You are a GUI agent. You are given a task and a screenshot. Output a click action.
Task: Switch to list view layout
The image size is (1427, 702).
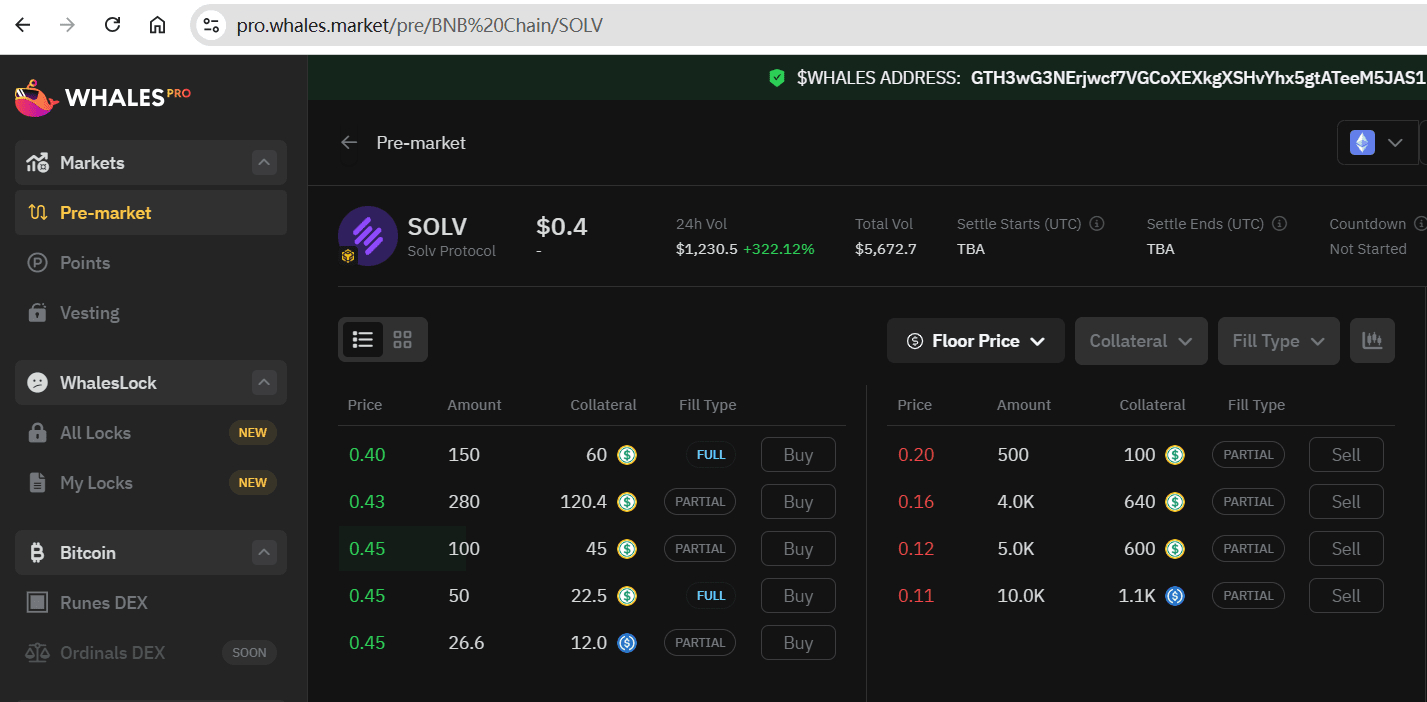tap(363, 339)
